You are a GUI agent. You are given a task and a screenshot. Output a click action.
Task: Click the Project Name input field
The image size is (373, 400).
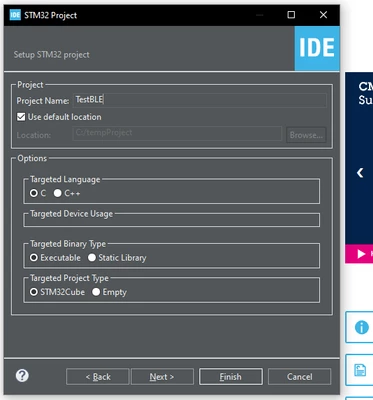coord(200,100)
